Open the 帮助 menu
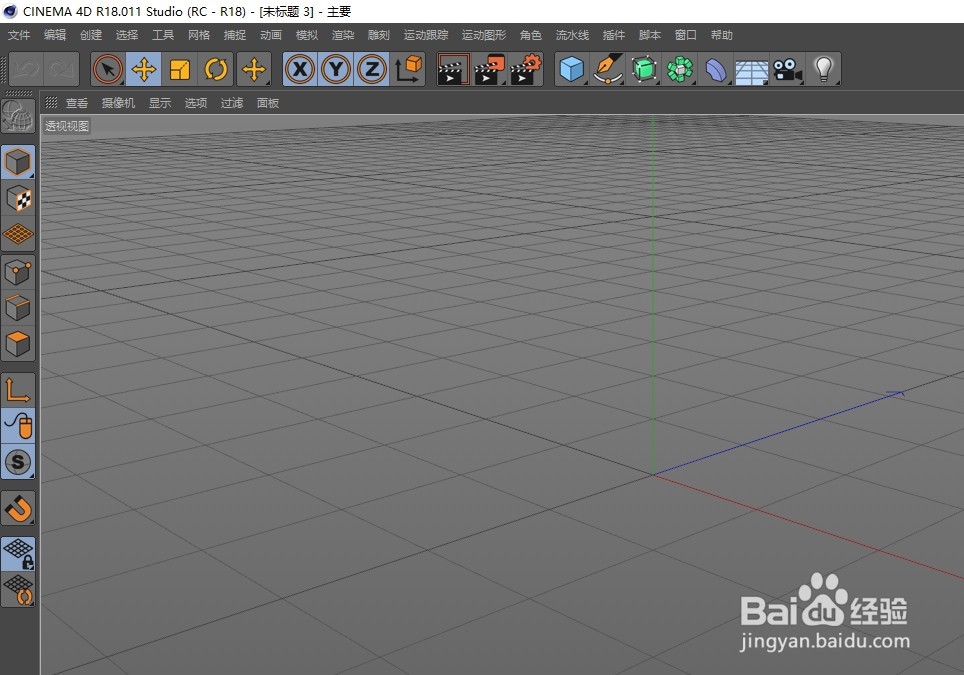 pyautogui.click(x=722, y=35)
